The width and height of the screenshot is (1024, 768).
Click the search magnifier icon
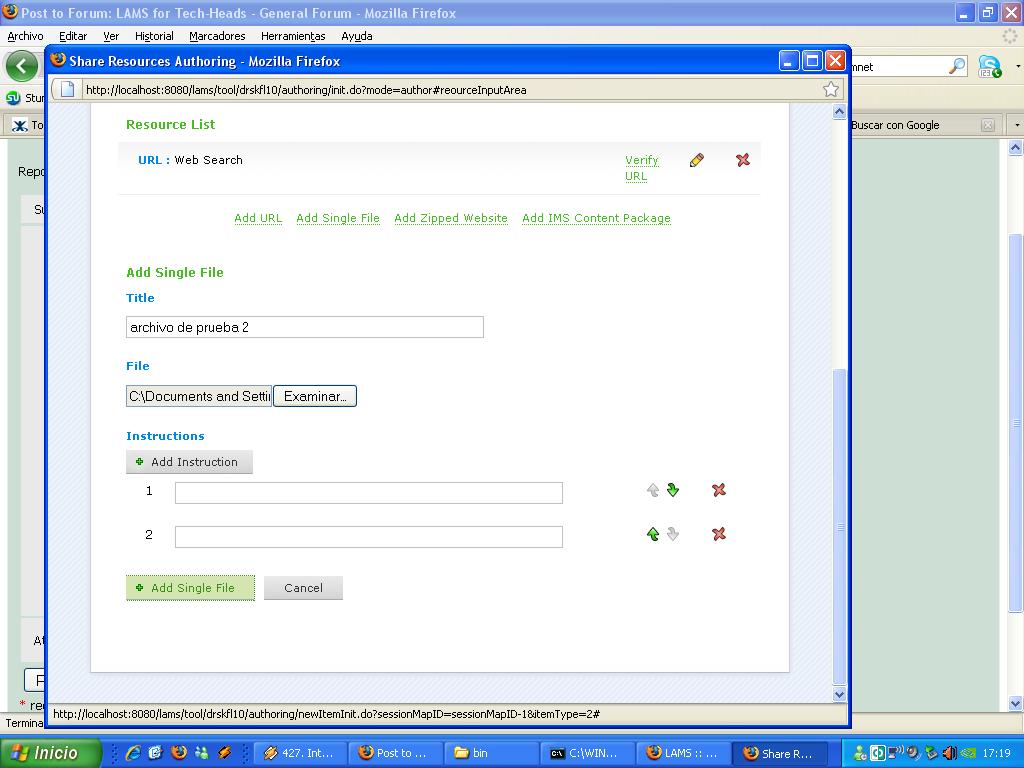[957, 67]
